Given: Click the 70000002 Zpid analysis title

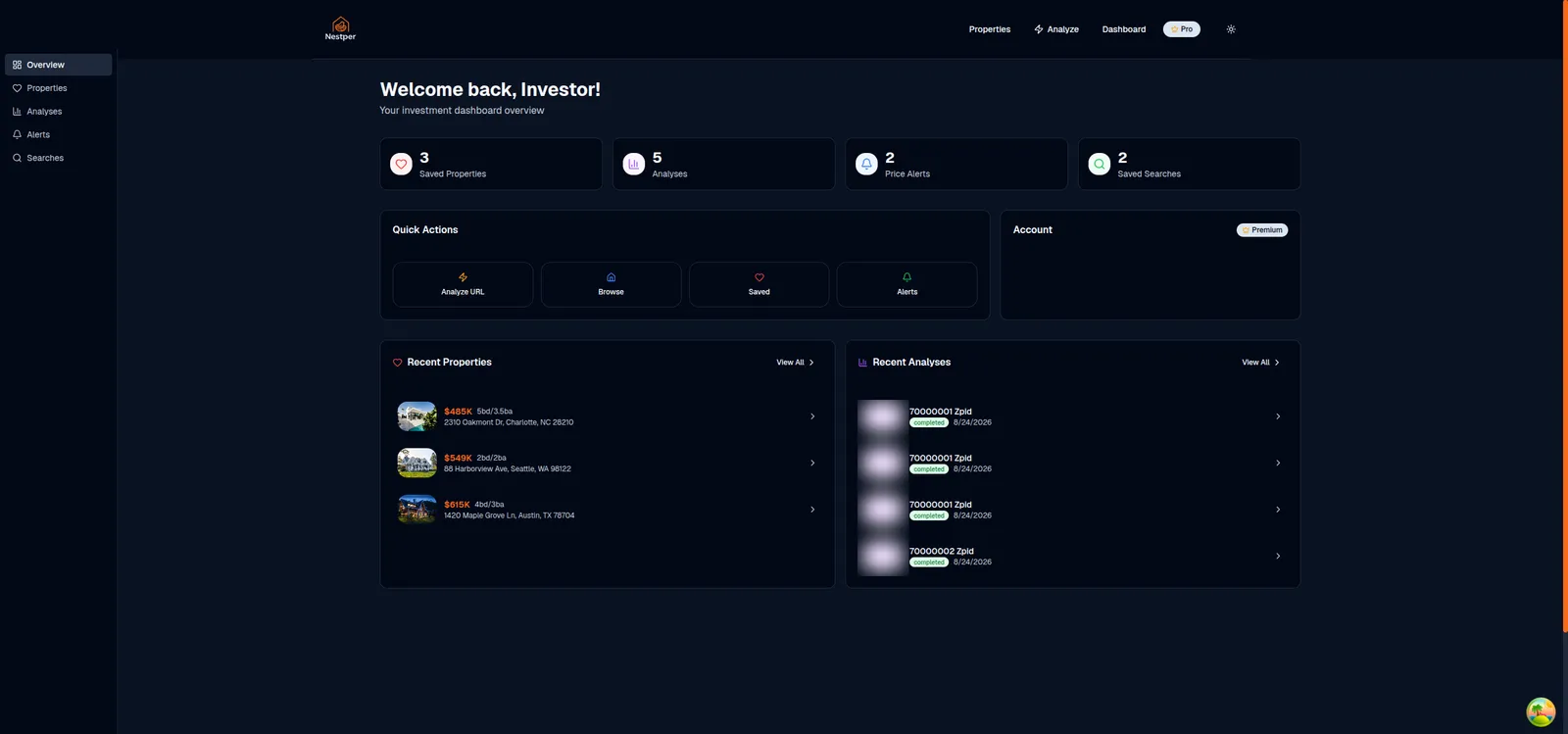Looking at the screenshot, I should 941,551.
